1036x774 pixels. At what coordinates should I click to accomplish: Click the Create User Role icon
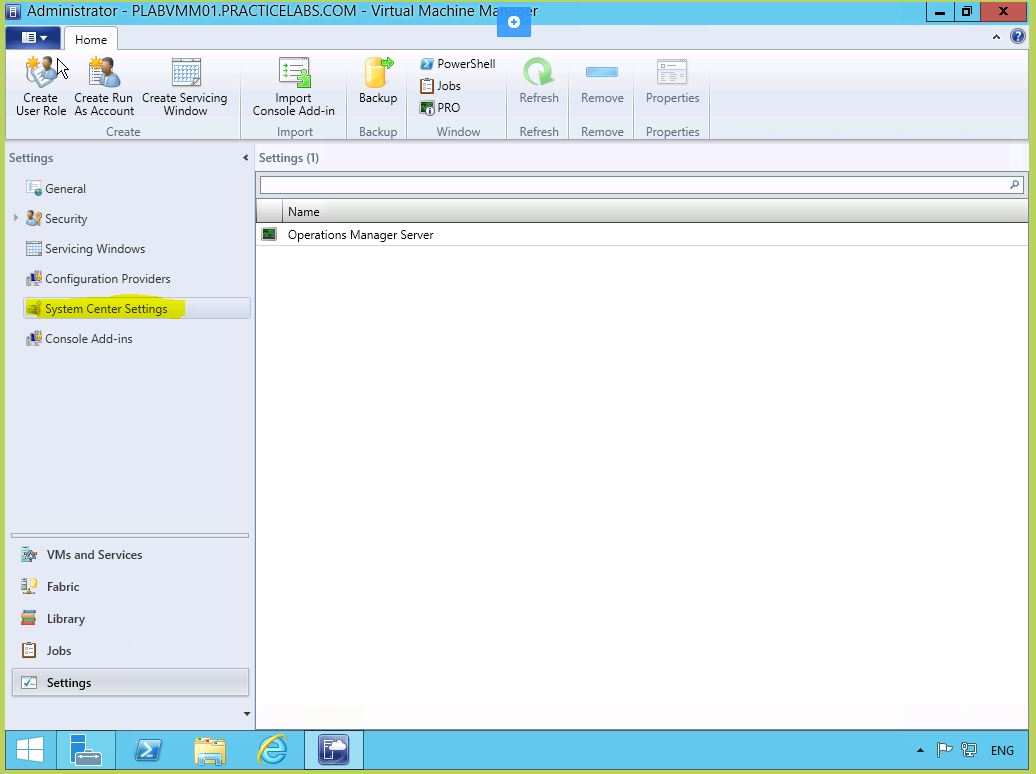pos(41,87)
